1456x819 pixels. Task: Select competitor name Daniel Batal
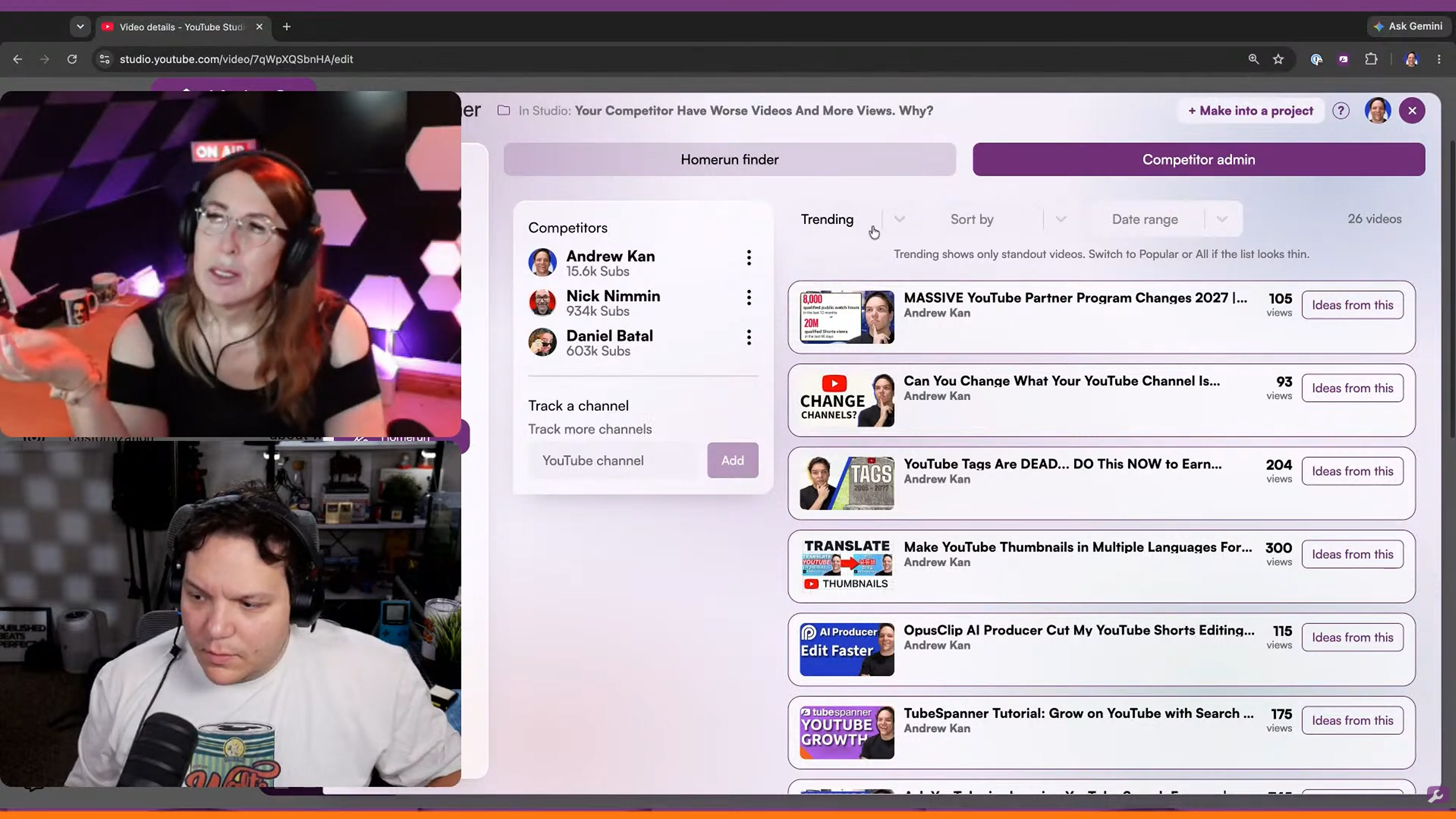609,336
